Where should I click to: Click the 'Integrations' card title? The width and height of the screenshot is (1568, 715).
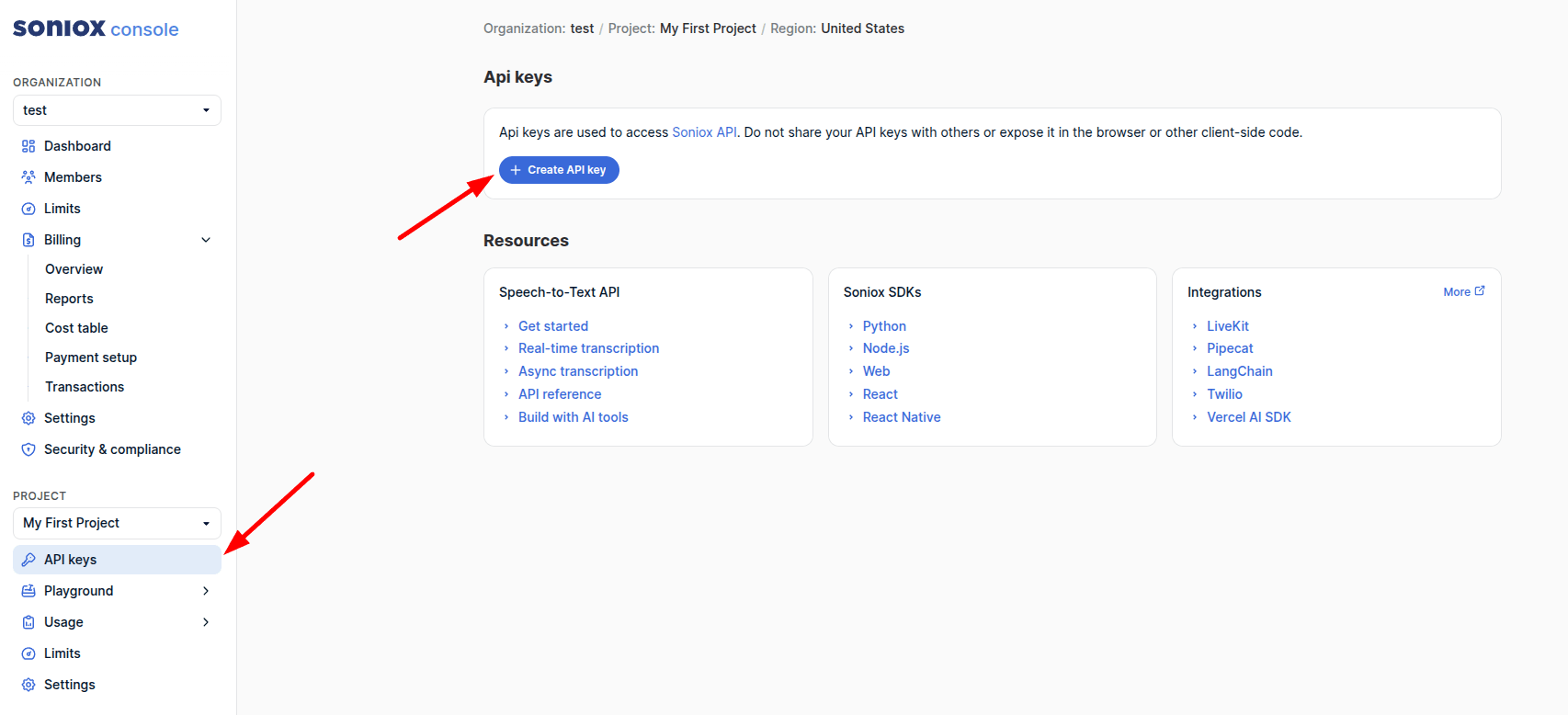coord(1224,292)
